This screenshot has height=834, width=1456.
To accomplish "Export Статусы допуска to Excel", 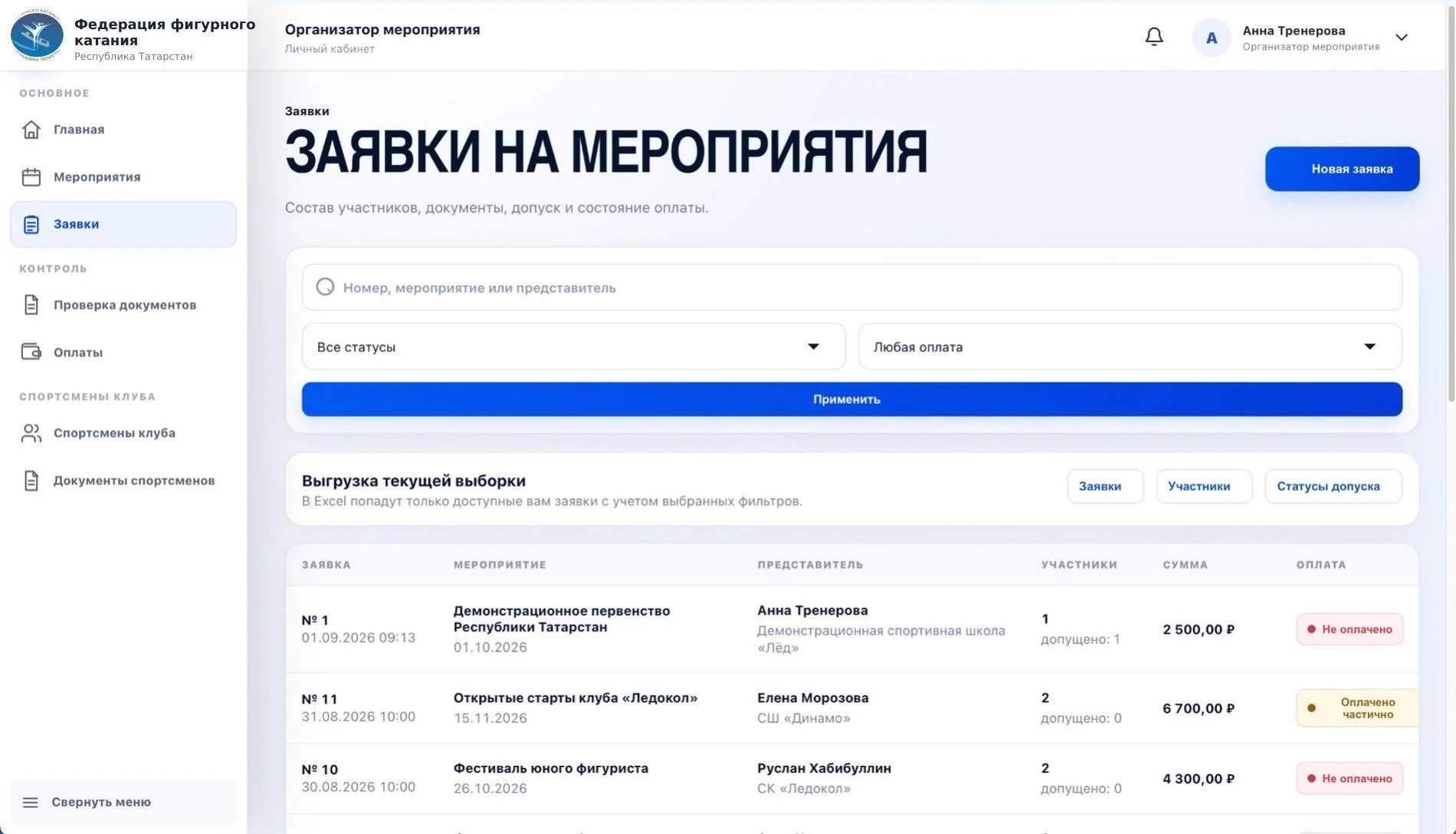I will tap(1333, 486).
